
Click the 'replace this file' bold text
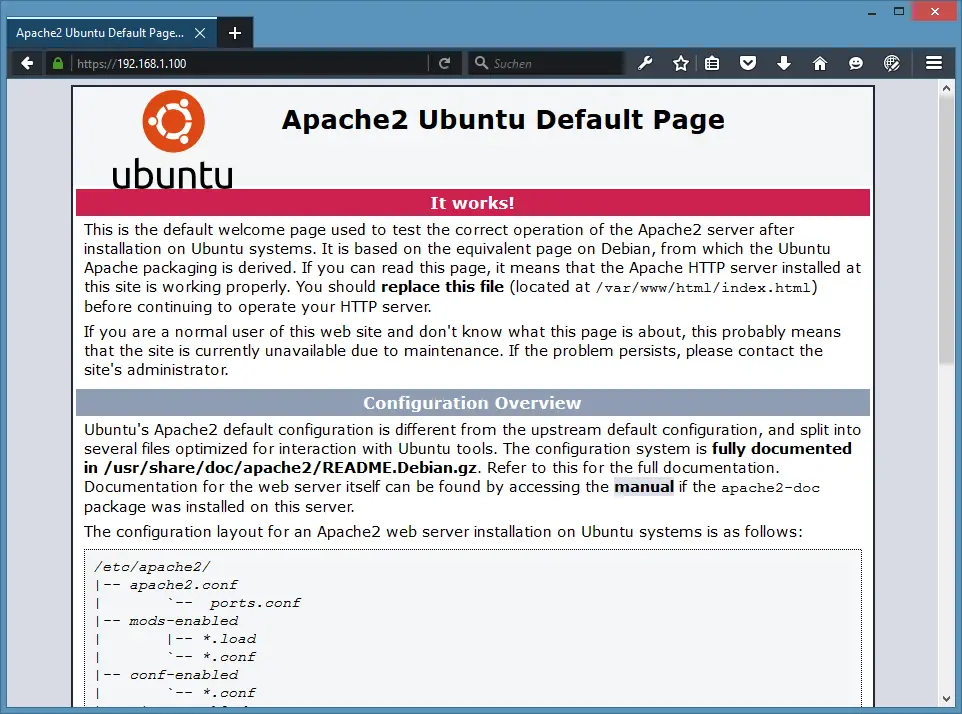coord(442,287)
